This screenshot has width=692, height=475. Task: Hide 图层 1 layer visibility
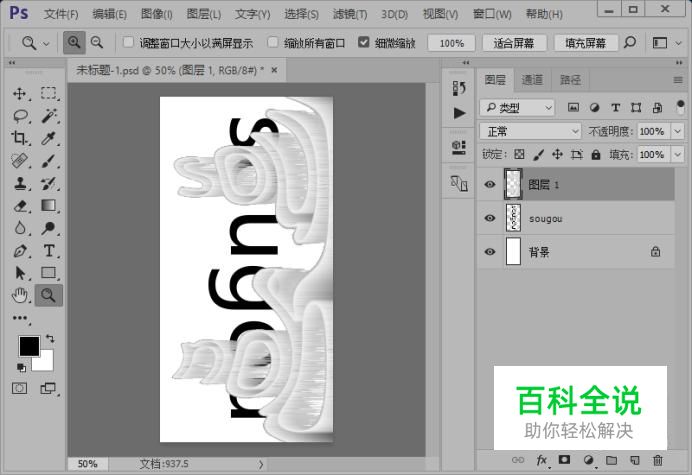pos(489,185)
